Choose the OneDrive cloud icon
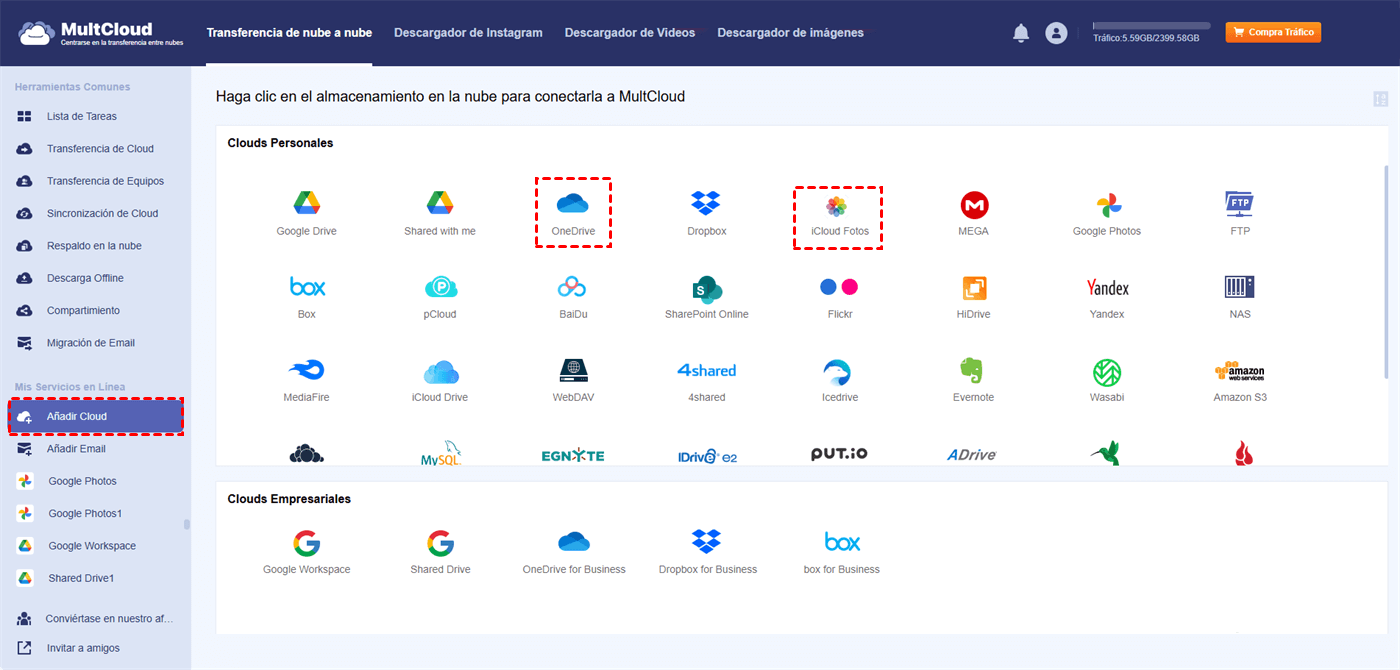 point(573,204)
